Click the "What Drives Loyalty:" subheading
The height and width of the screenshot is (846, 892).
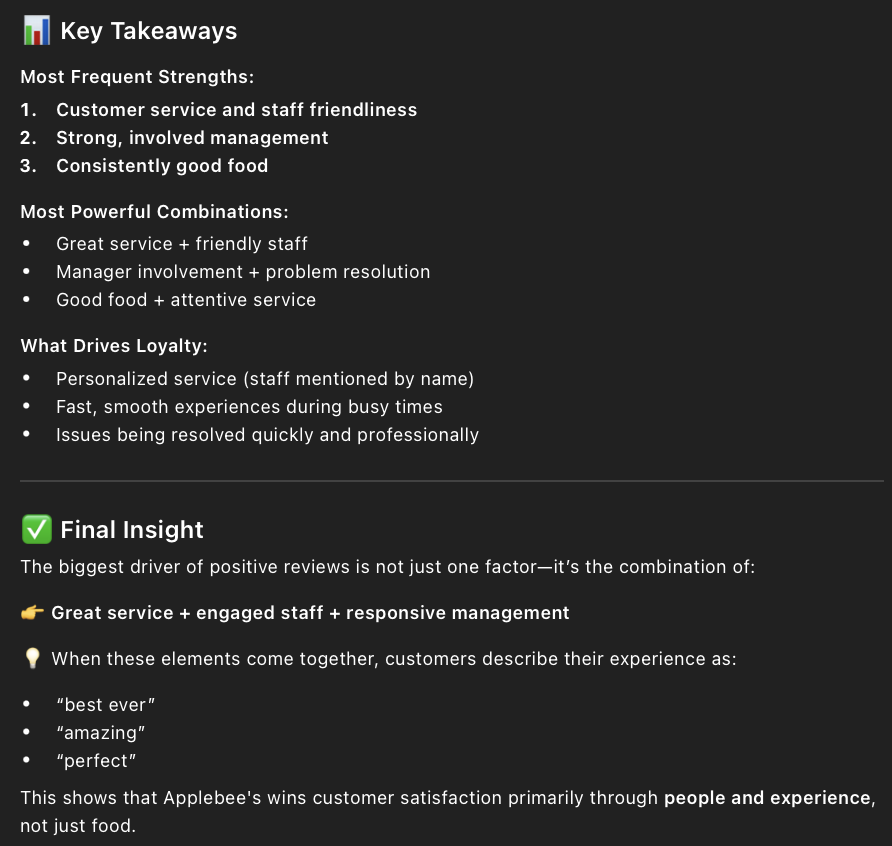(x=114, y=346)
